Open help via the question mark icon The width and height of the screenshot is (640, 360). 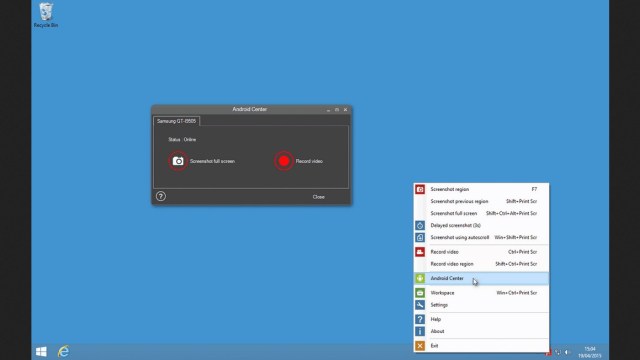pos(161,196)
